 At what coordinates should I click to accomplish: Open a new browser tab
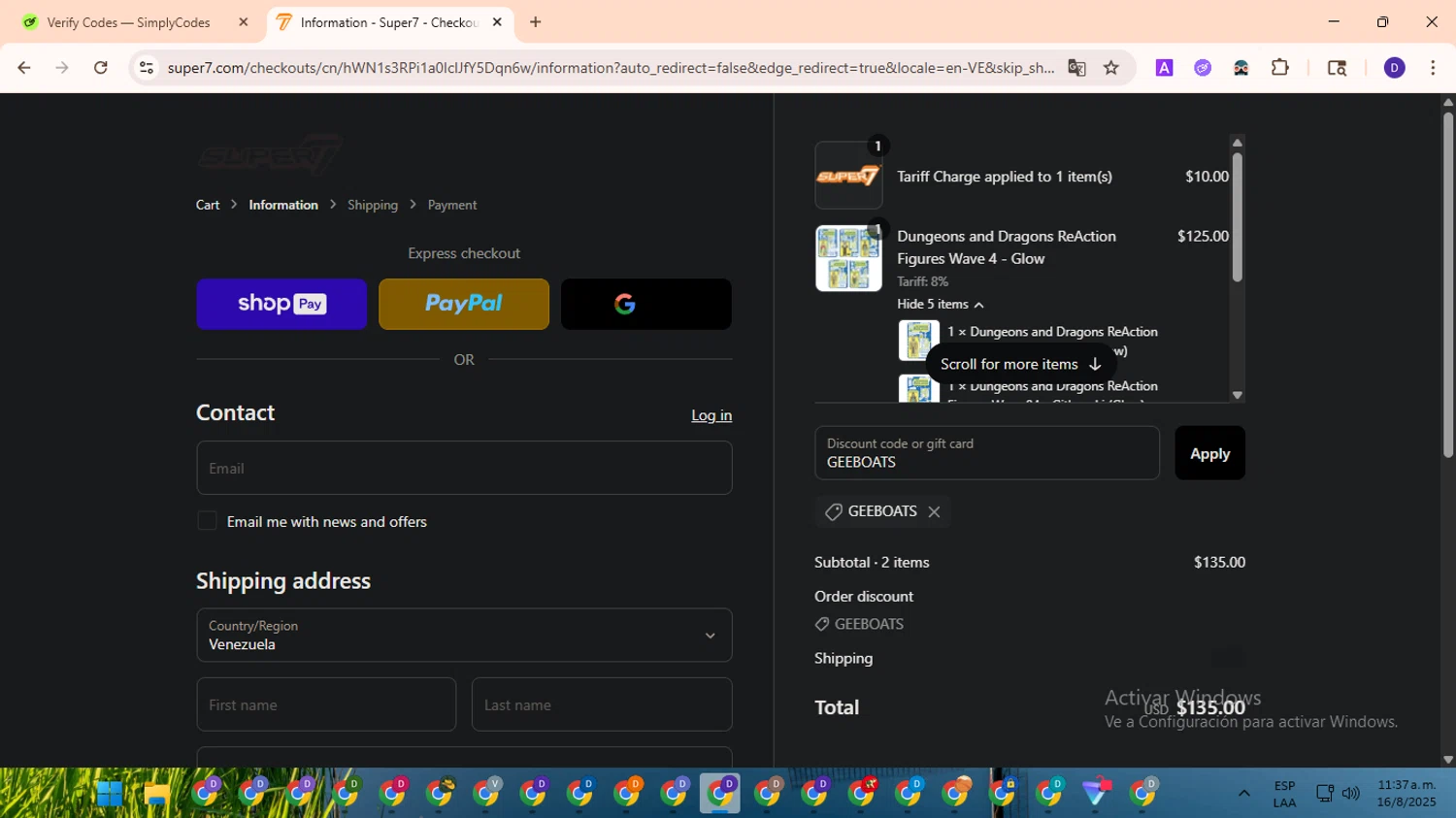tap(536, 22)
